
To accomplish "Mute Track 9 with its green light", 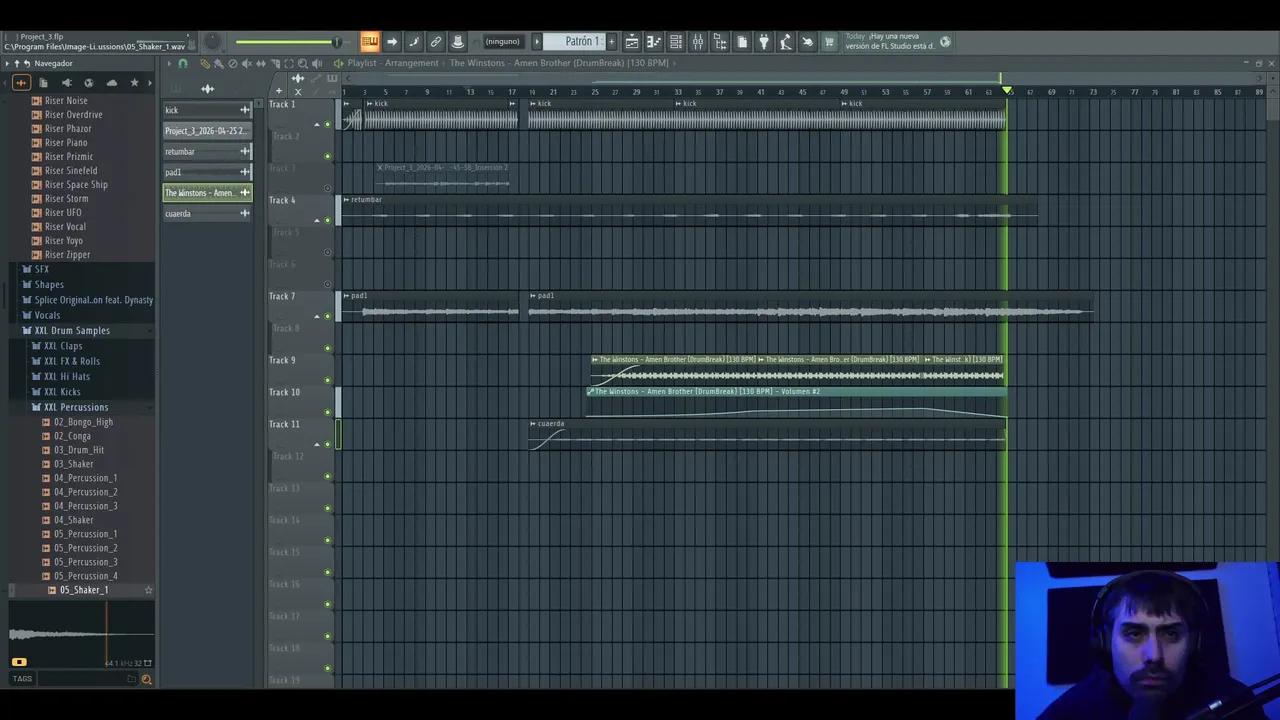I will [x=327, y=380].
